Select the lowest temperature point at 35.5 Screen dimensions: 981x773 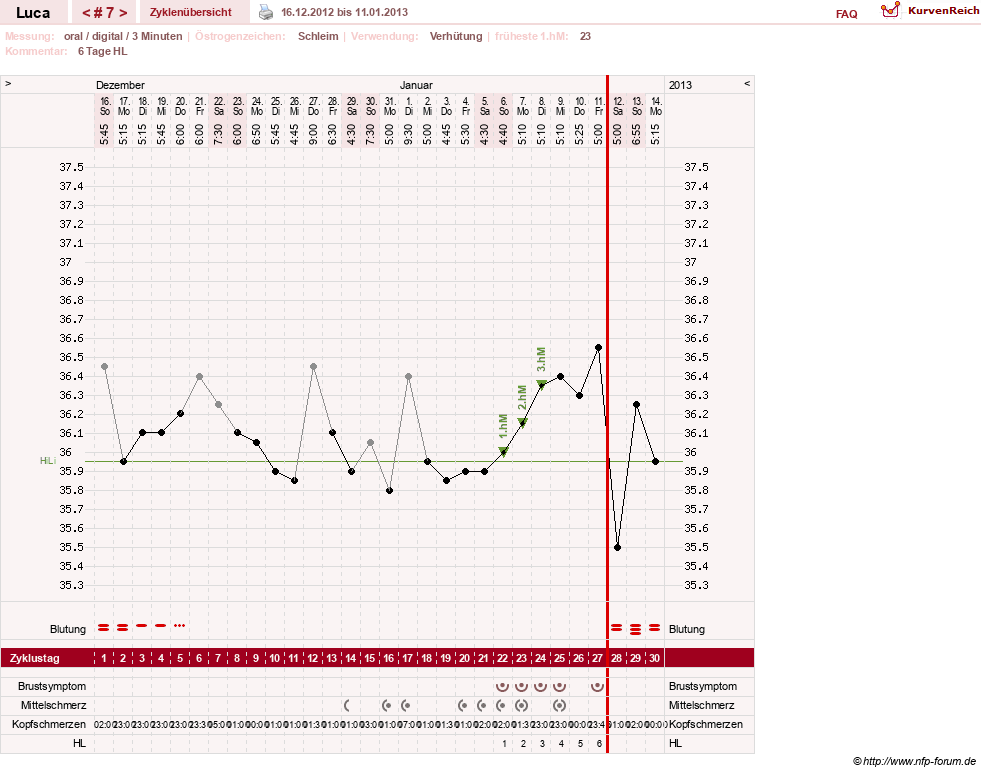618,547
